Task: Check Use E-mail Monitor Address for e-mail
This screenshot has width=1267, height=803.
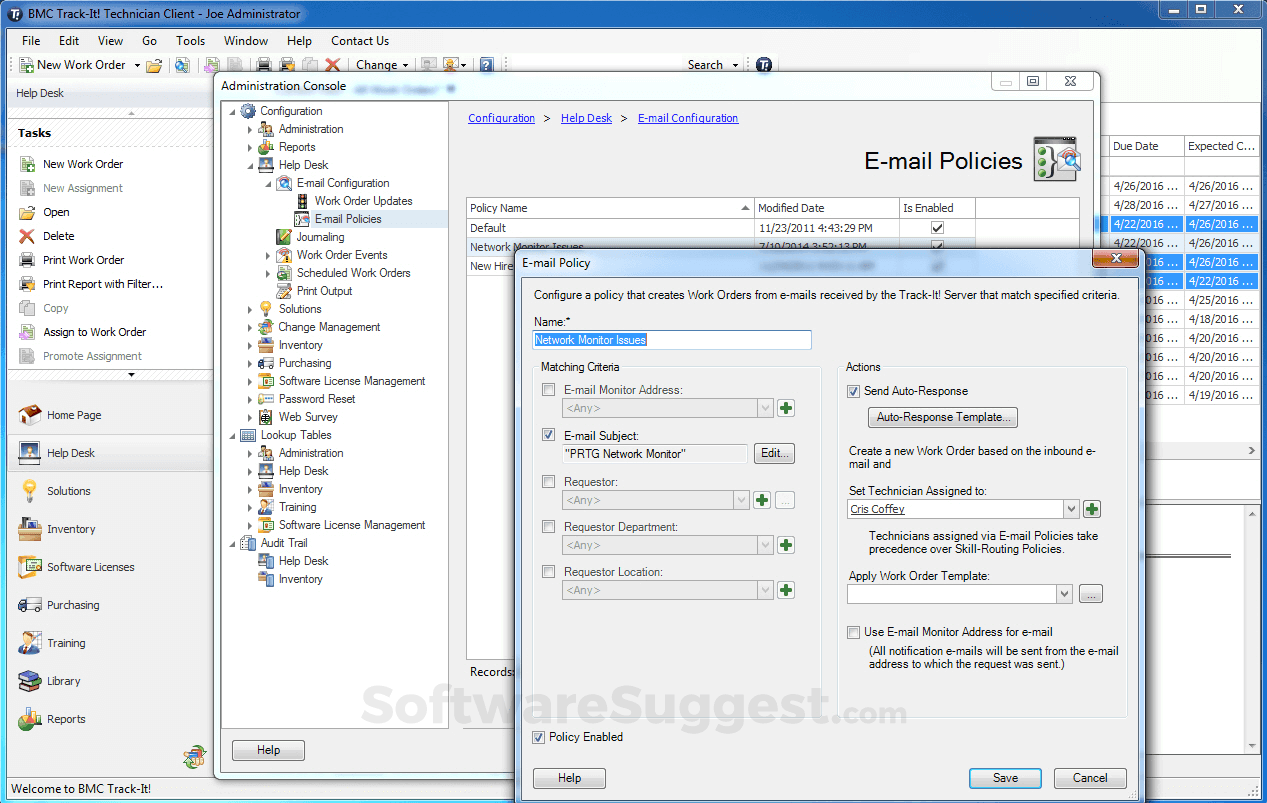Action: pyautogui.click(x=853, y=632)
